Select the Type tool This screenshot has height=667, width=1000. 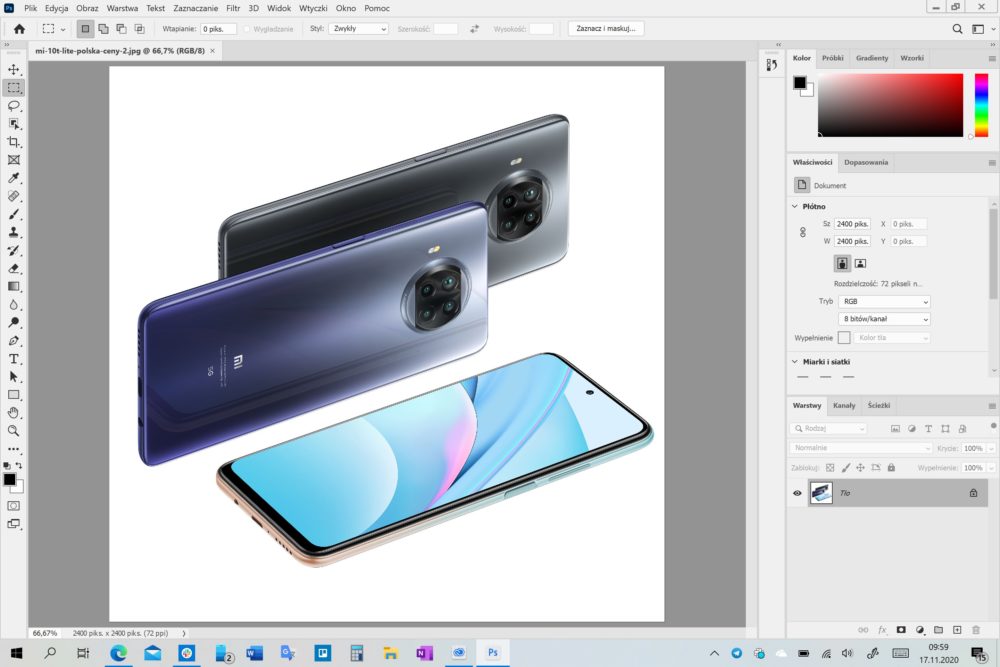(13, 358)
